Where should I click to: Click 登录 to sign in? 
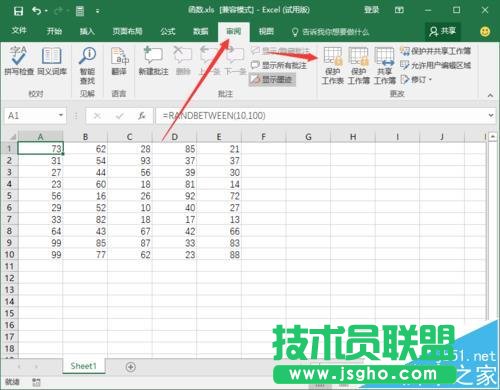[371, 10]
